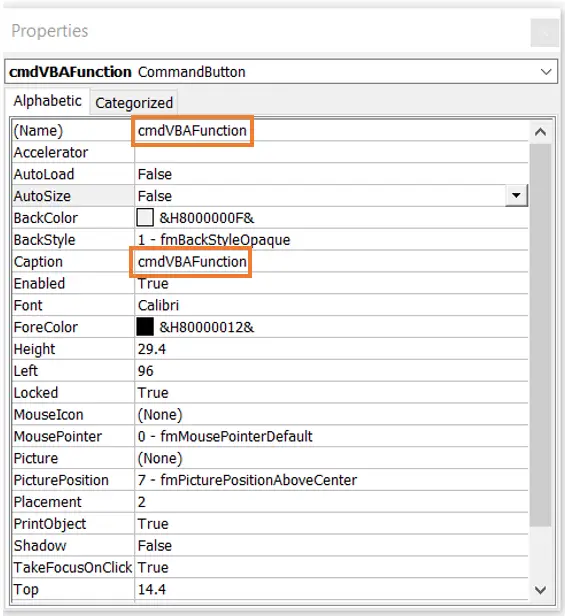
Task: Select BackStyle value 1 - fmBackStyleOpaque
Action: tap(214, 240)
